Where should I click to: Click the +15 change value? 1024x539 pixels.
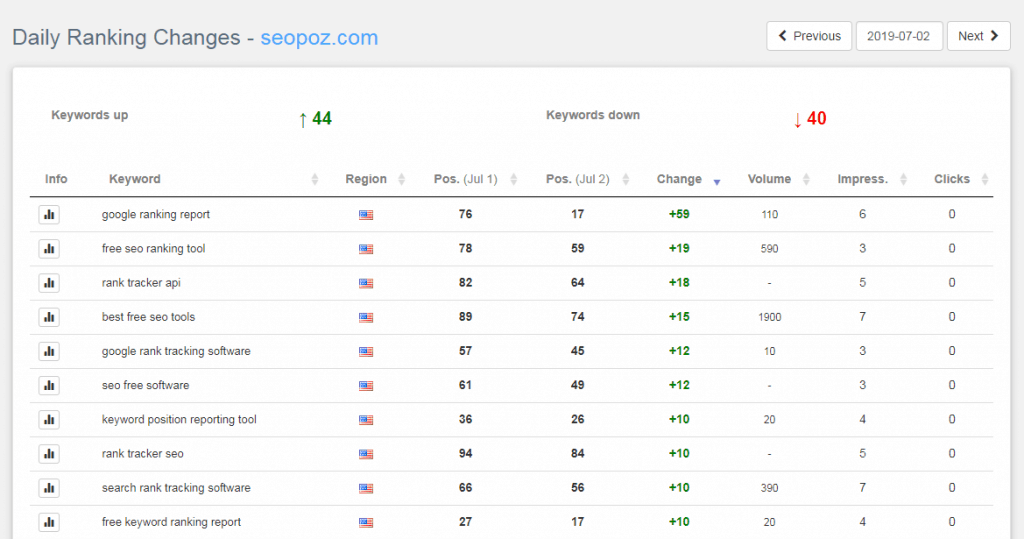point(679,317)
